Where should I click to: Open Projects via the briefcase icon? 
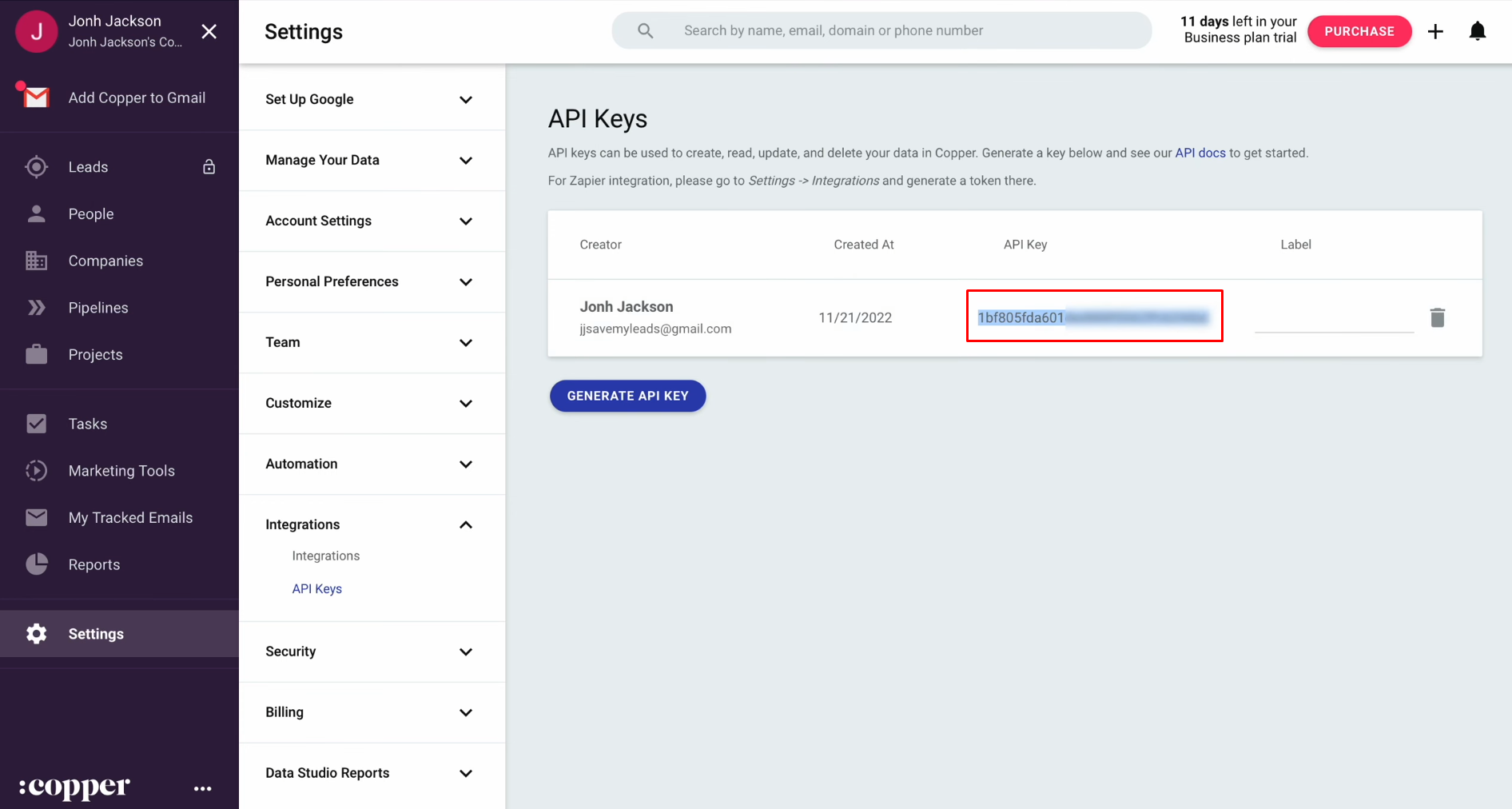(36, 354)
